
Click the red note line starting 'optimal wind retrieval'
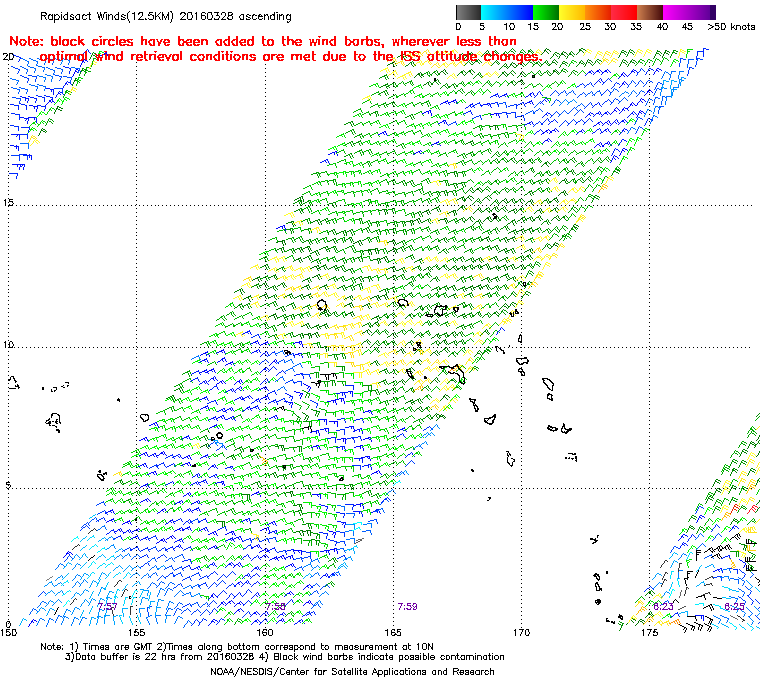(x=290, y=57)
